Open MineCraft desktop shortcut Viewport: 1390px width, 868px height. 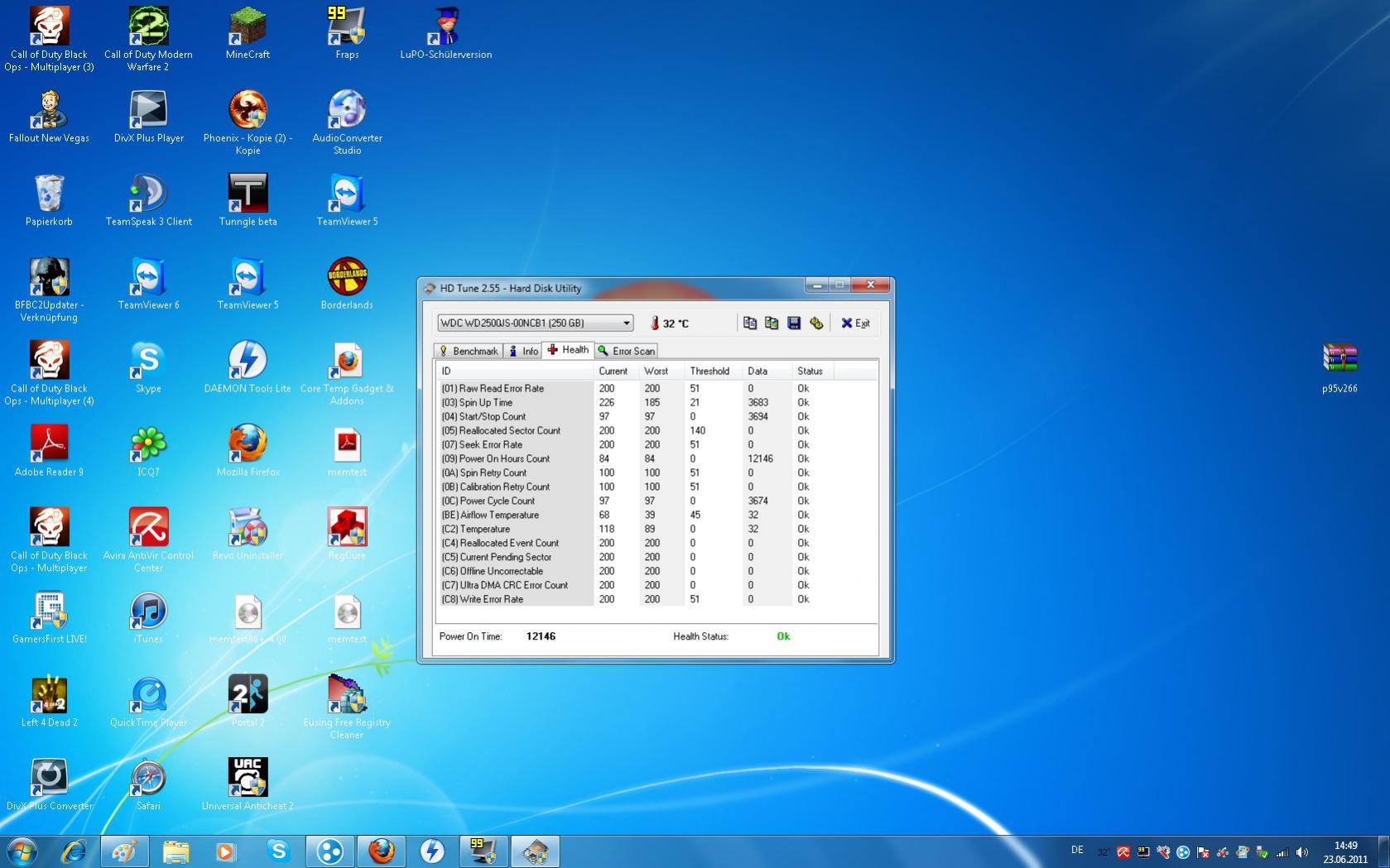click(248, 34)
